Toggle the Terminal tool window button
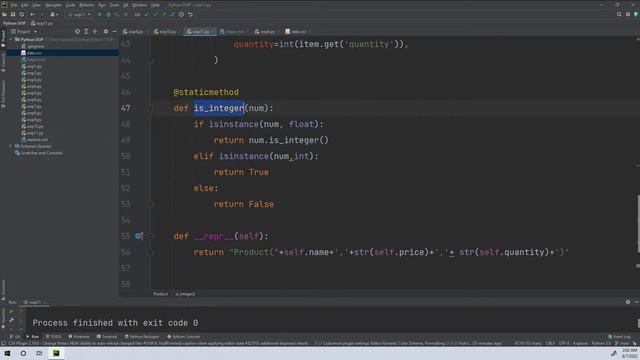640x360 pixels. point(107,337)
